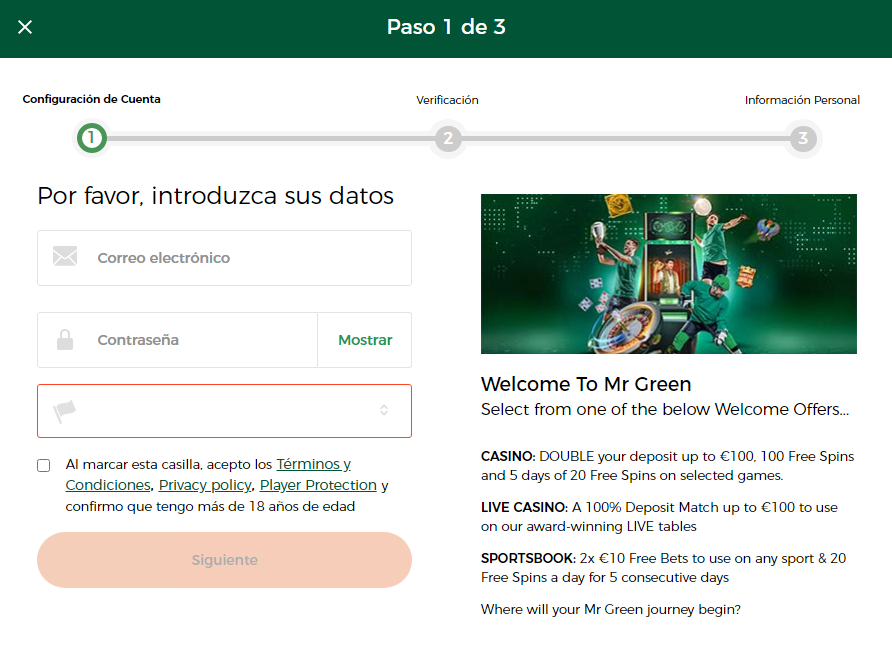Open the Privacy policy link

tap(205, 485)
